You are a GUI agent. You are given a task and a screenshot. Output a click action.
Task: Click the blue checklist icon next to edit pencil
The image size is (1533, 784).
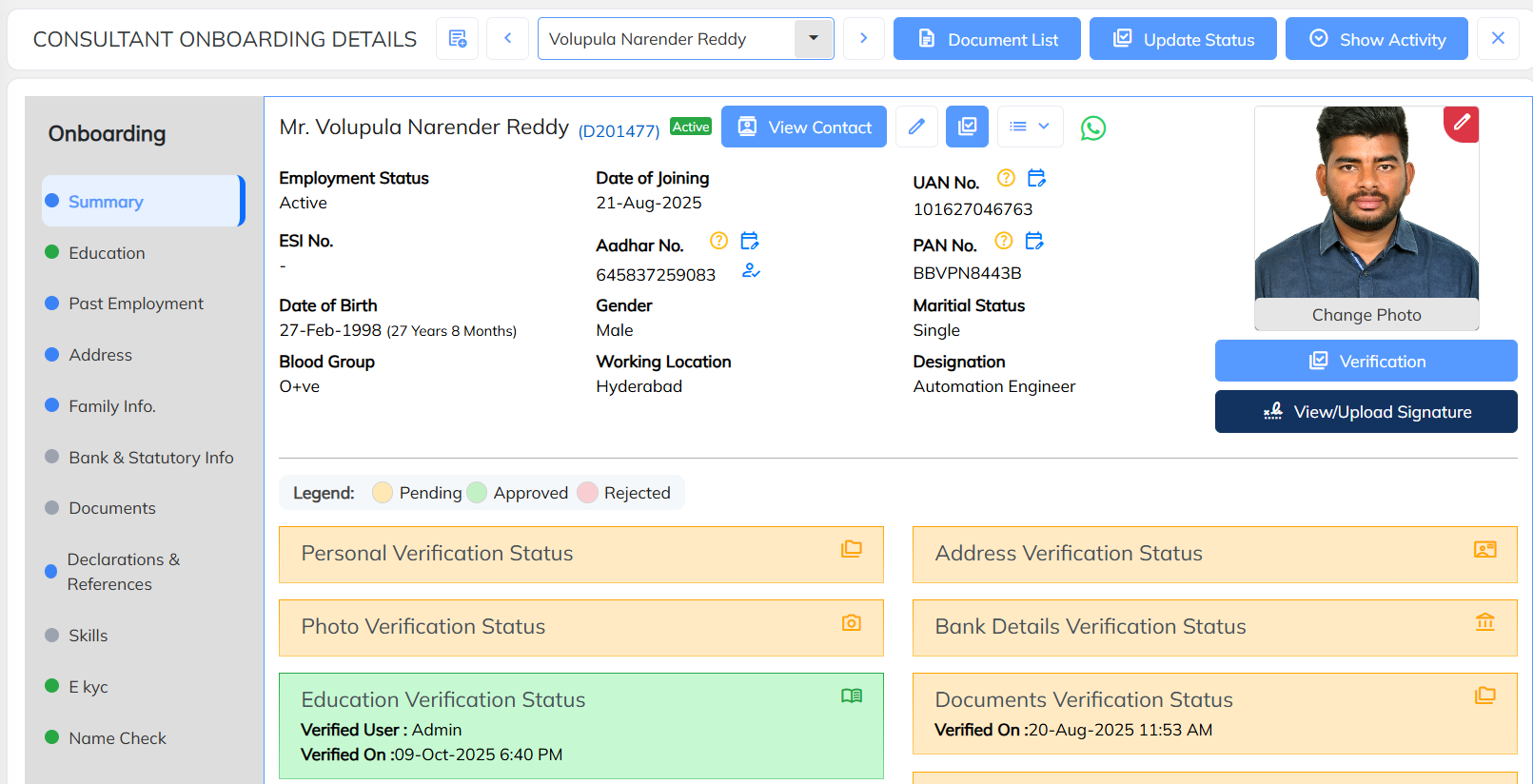click(x=967, y=127)
